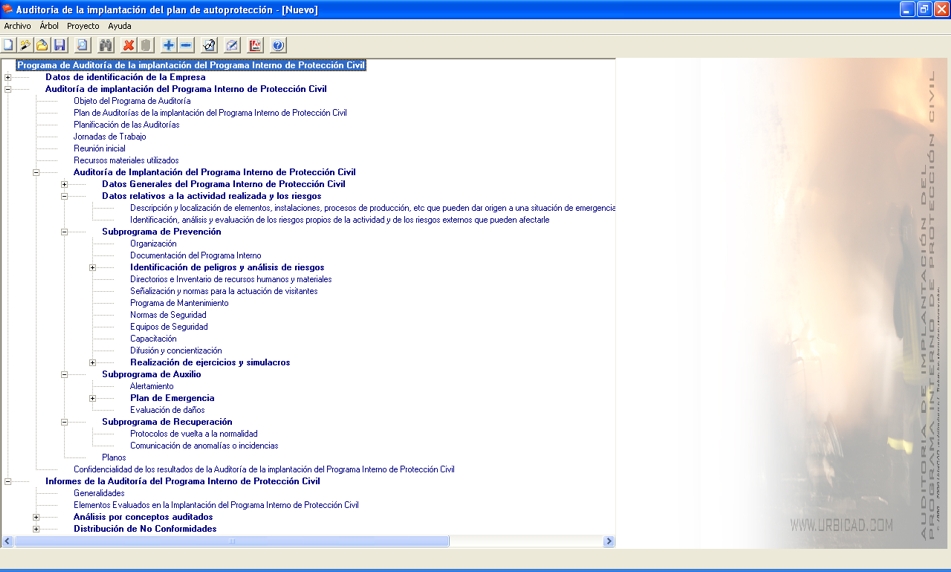Expand Realización de ejercicios y simulacros
This screenshot has height=572, width=951.
pyautogui.click(x=93, y=363)
